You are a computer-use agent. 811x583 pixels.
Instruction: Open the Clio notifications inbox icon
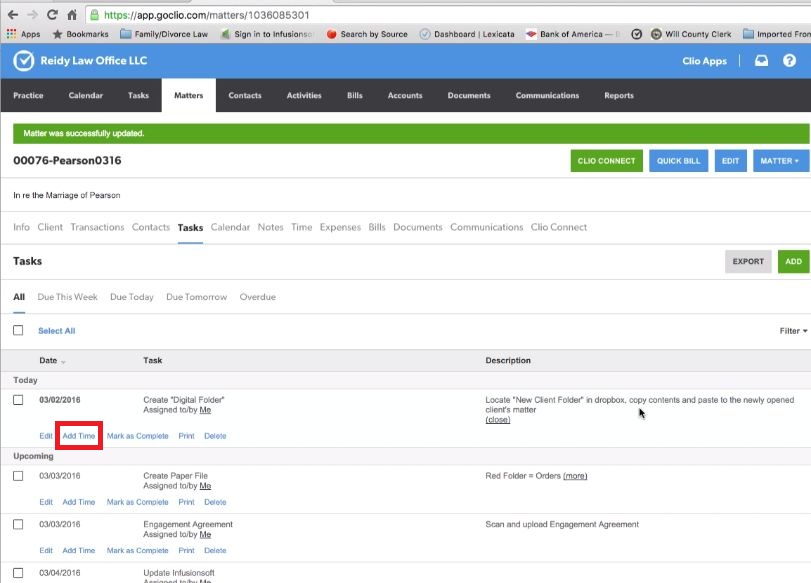coord(762,61)
